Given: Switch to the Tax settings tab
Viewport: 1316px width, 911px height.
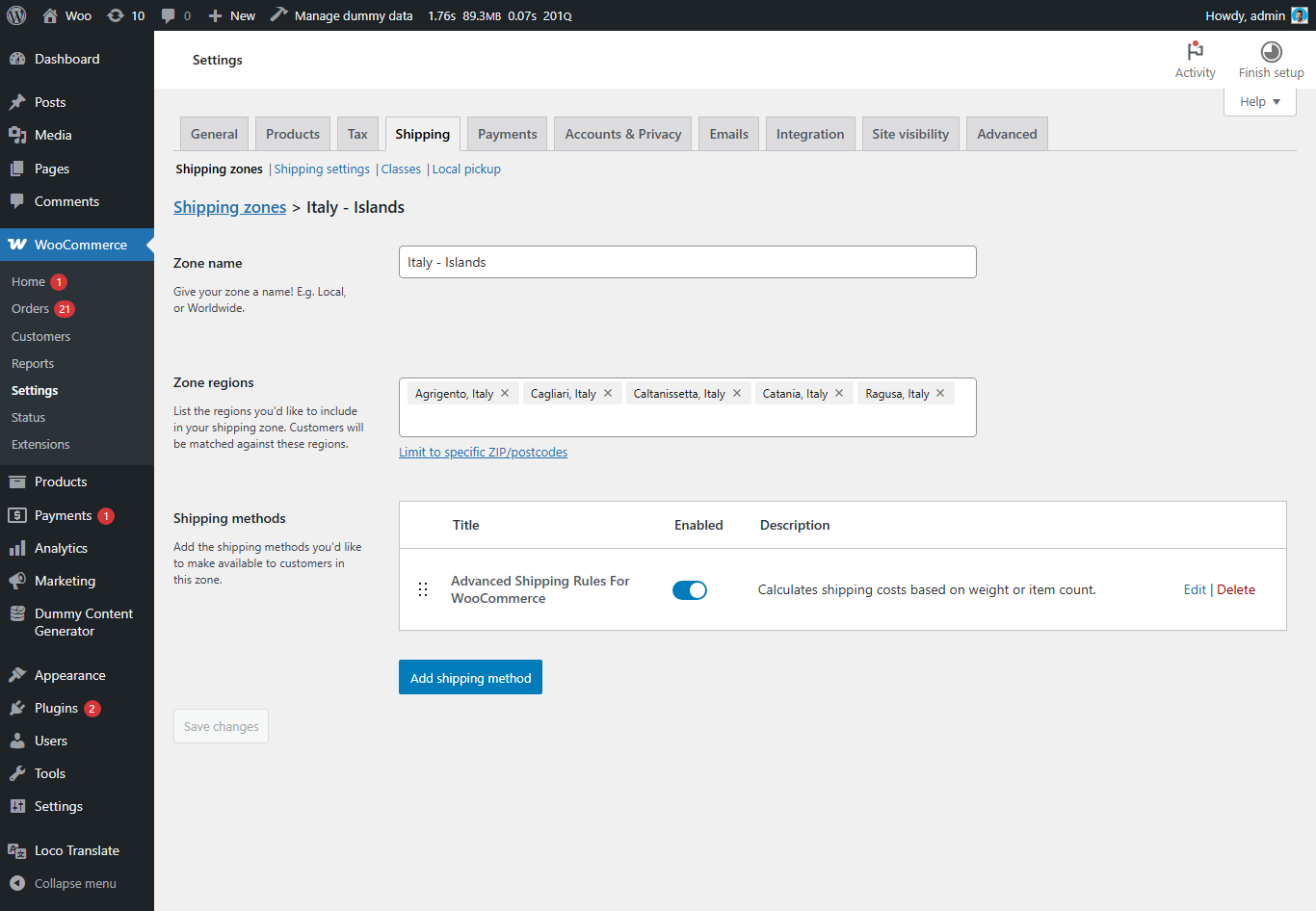Looking at the screenshot, I should 357,134.
